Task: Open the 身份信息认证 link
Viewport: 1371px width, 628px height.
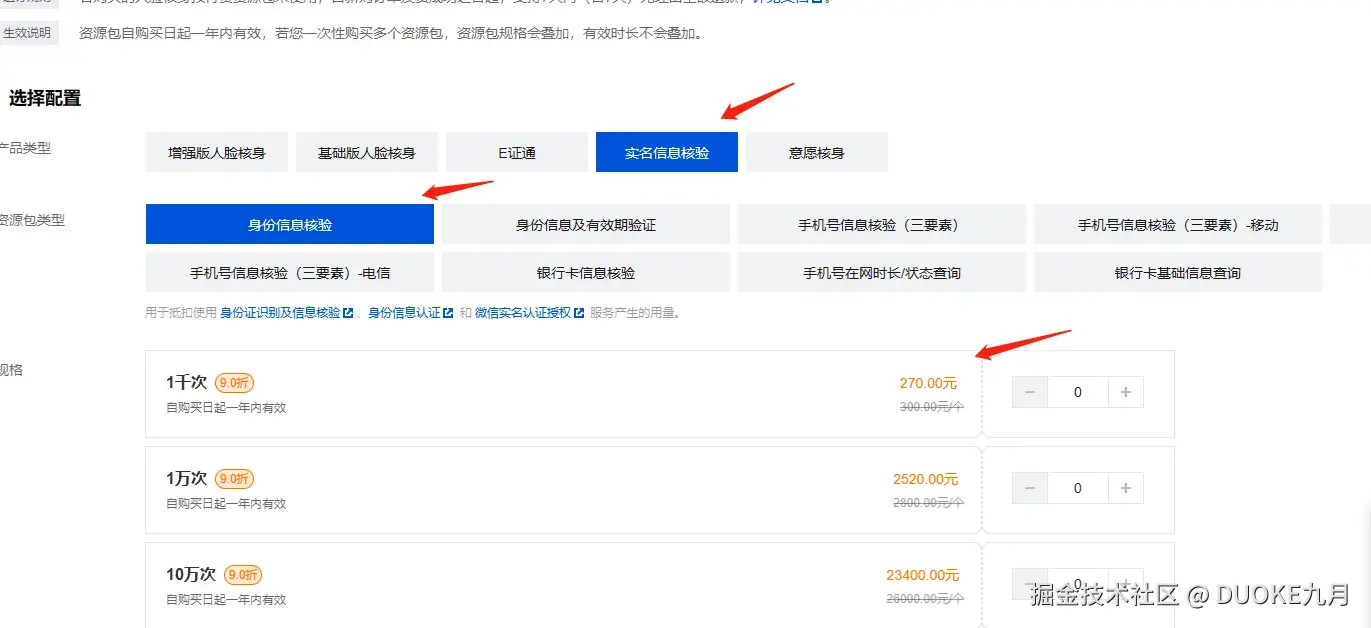Action: [x=404, y=313]
